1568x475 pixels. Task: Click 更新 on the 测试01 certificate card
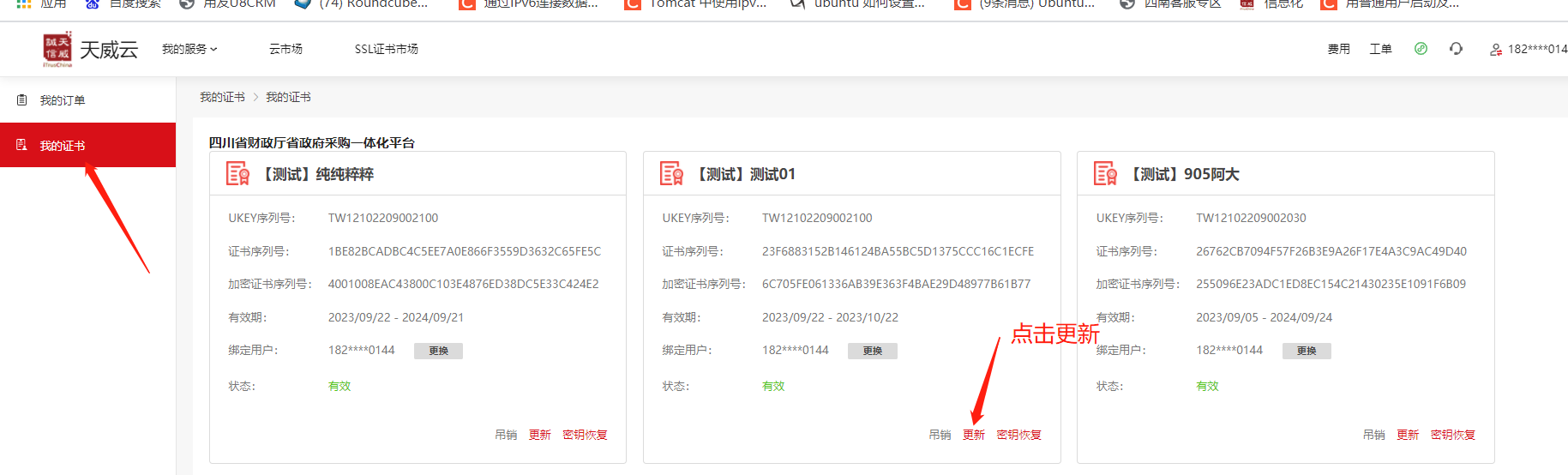pos(974,435)
